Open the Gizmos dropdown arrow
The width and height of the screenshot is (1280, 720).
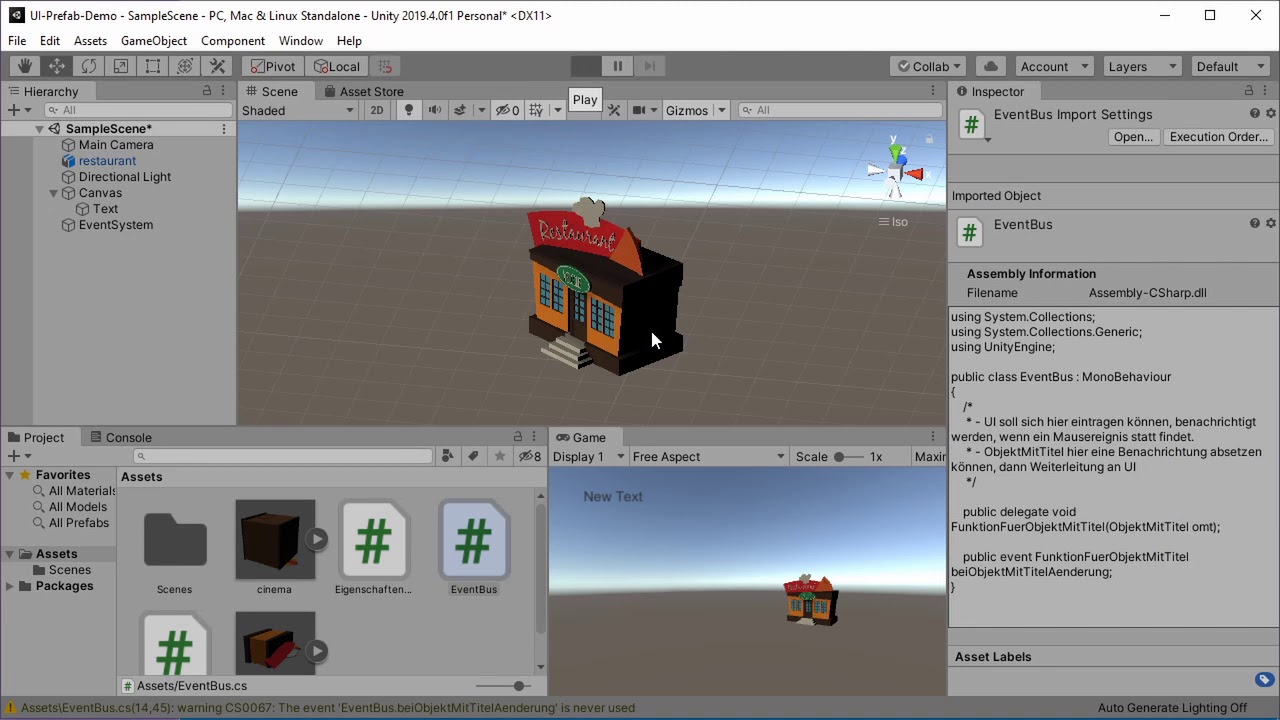point(721,110)
